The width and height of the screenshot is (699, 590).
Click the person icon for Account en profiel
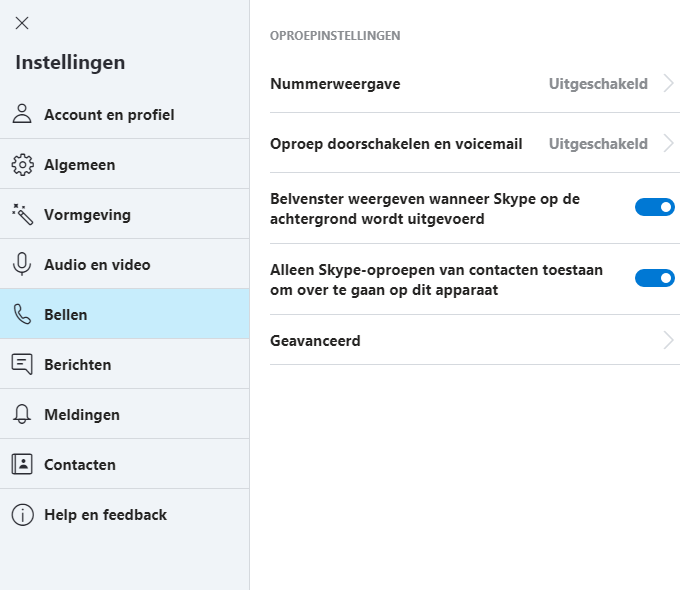tap(22, 114)
